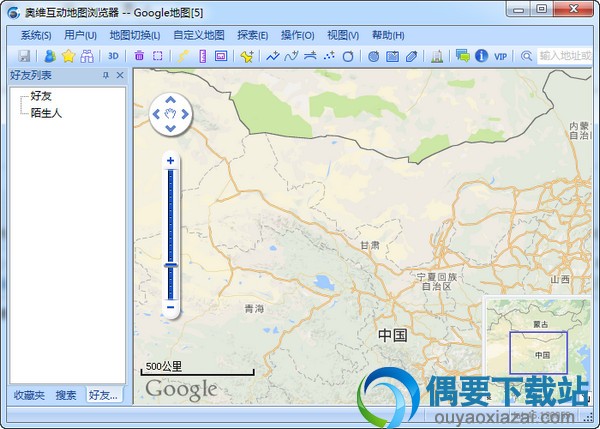Pan map down with arrow

pos(171,128)
